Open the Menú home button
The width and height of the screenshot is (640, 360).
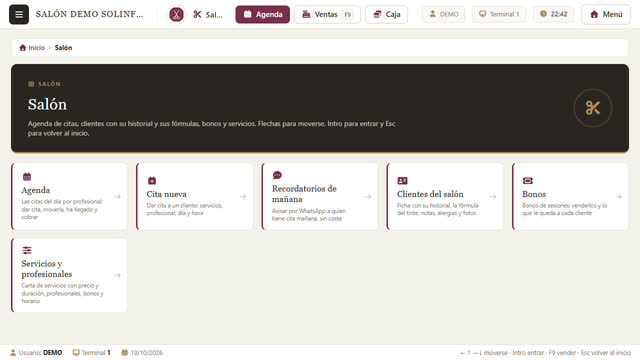click(x=606, y=14)
